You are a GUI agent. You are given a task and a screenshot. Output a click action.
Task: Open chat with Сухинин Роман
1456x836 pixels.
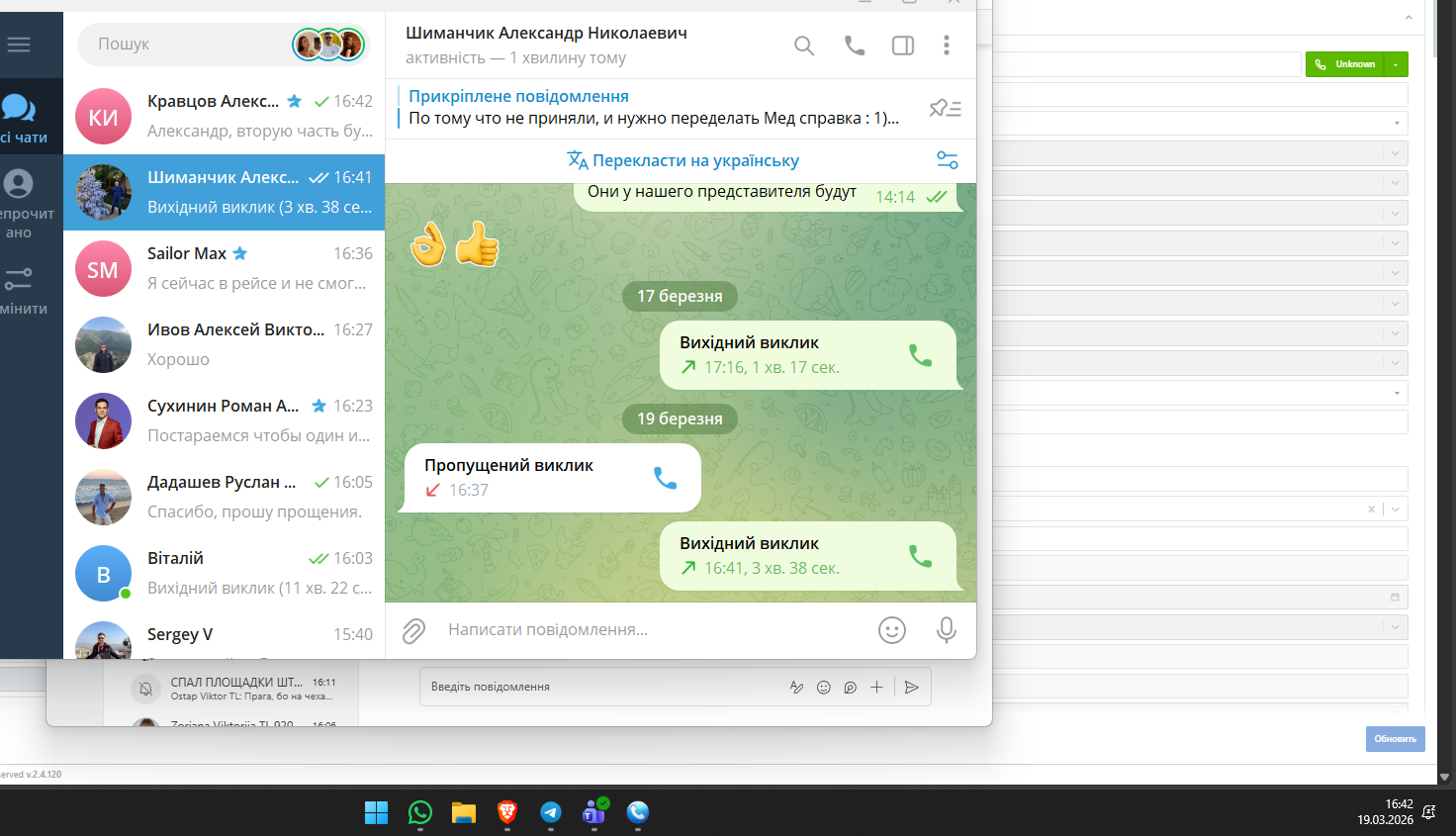tap(224, 420)
